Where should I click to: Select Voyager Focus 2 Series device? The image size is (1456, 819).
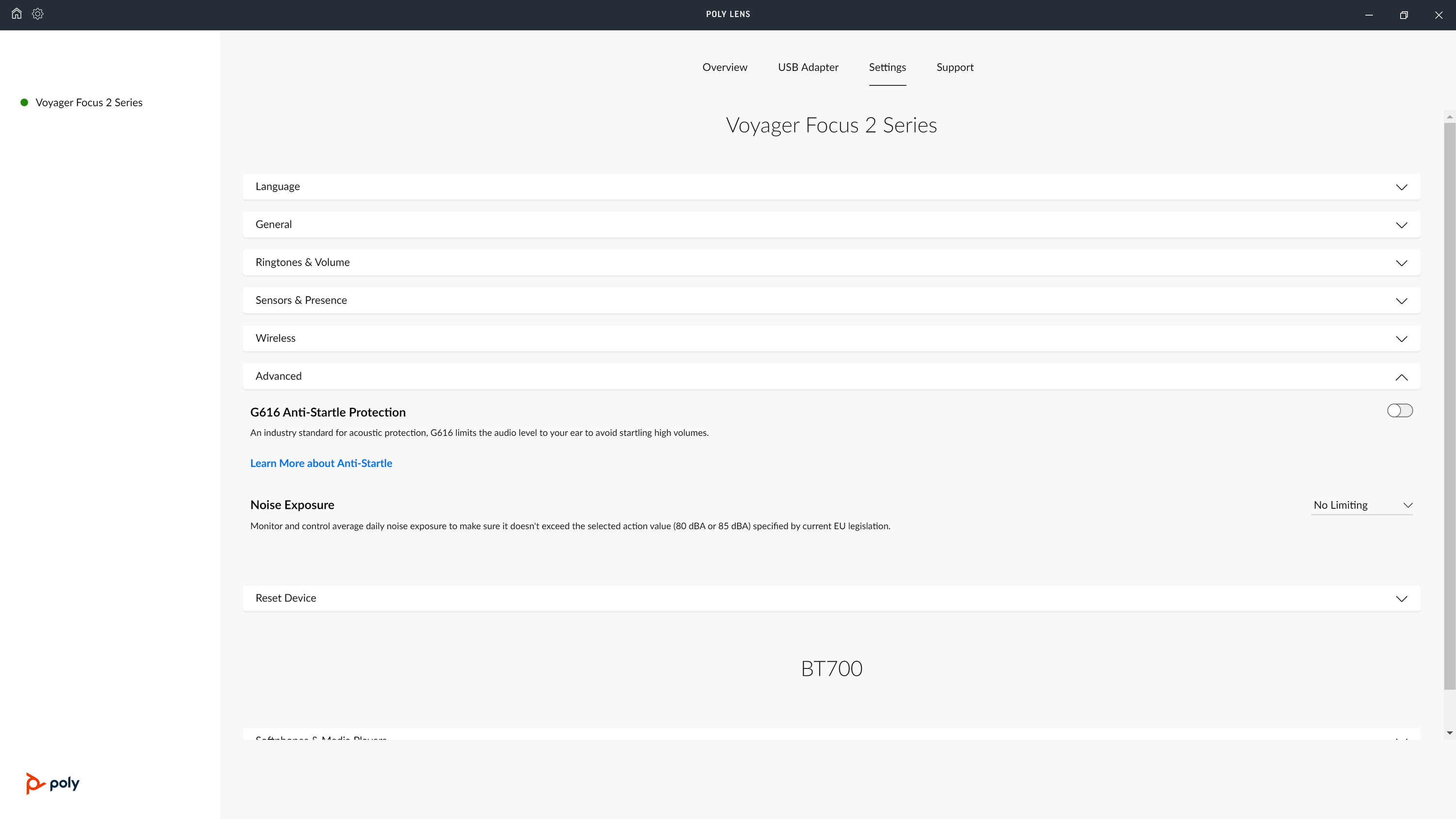[89, 102]
